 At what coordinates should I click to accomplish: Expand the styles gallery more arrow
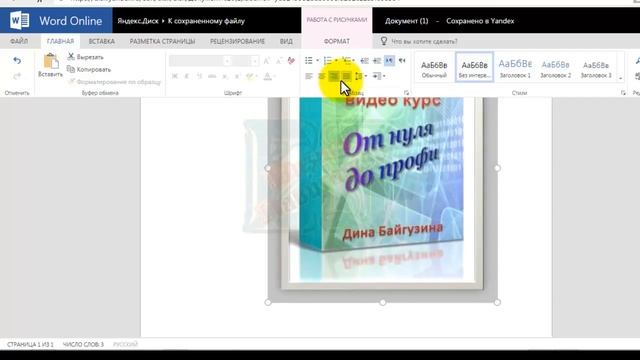[x=620, y=78]
